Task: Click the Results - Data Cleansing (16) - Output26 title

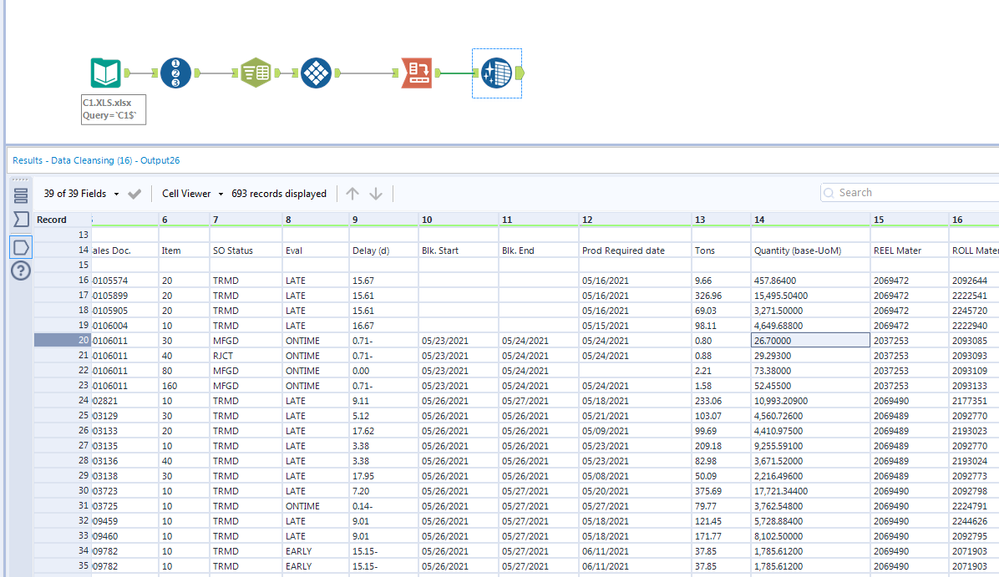Action: tap(96, 160)
